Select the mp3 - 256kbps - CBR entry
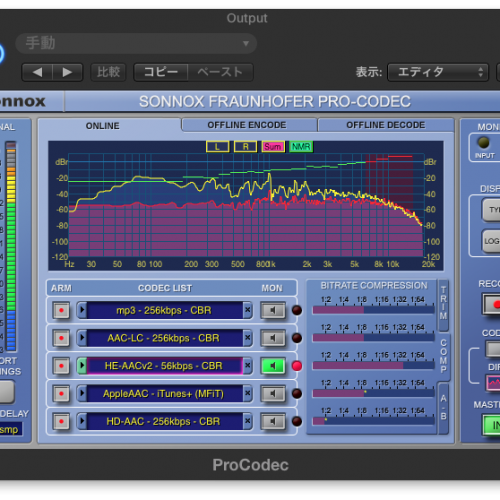This screenshot has height=500, width=500. point(165,310)
